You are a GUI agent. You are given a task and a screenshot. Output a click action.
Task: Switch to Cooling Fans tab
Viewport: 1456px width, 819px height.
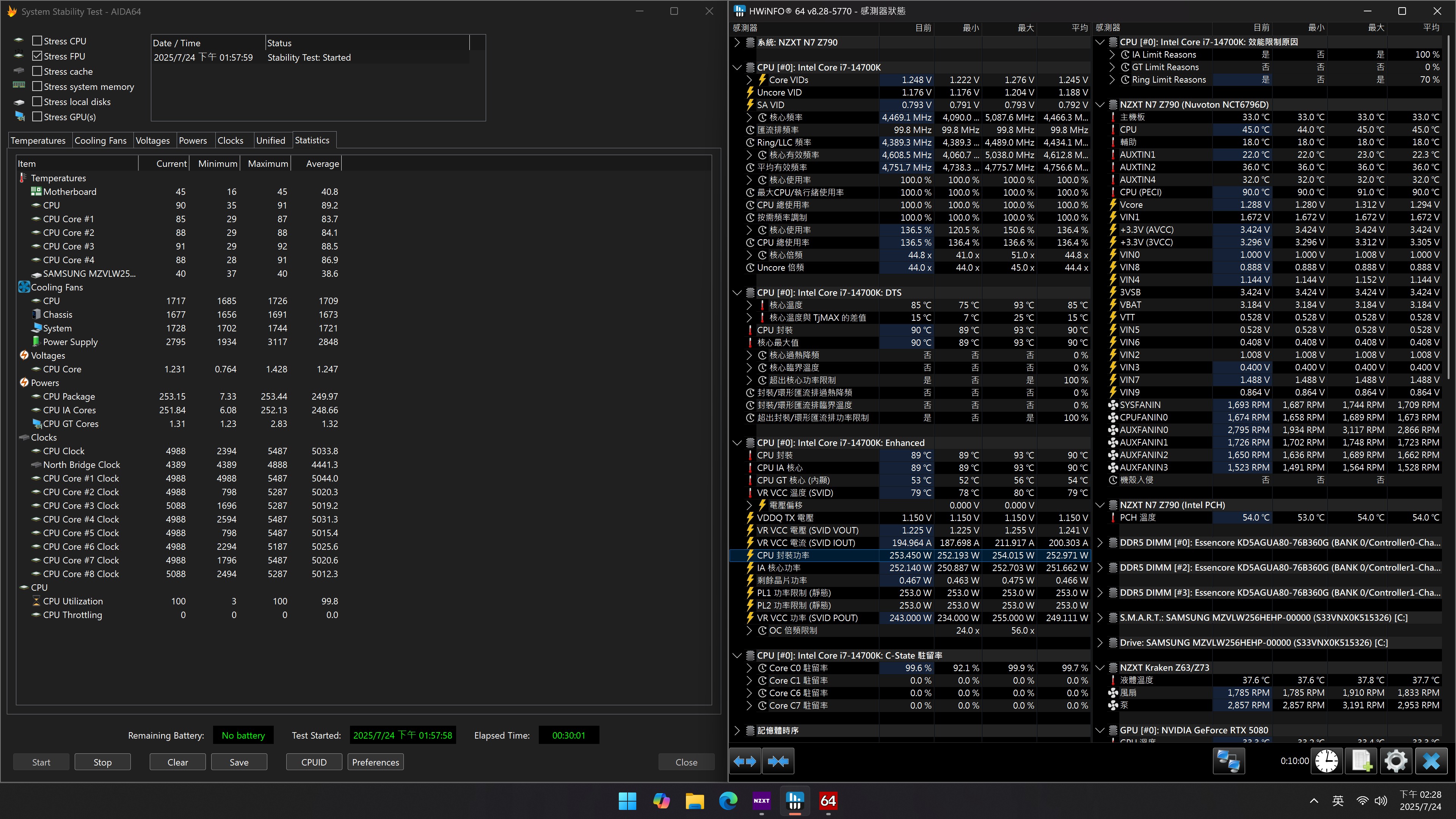pos(100,140)
